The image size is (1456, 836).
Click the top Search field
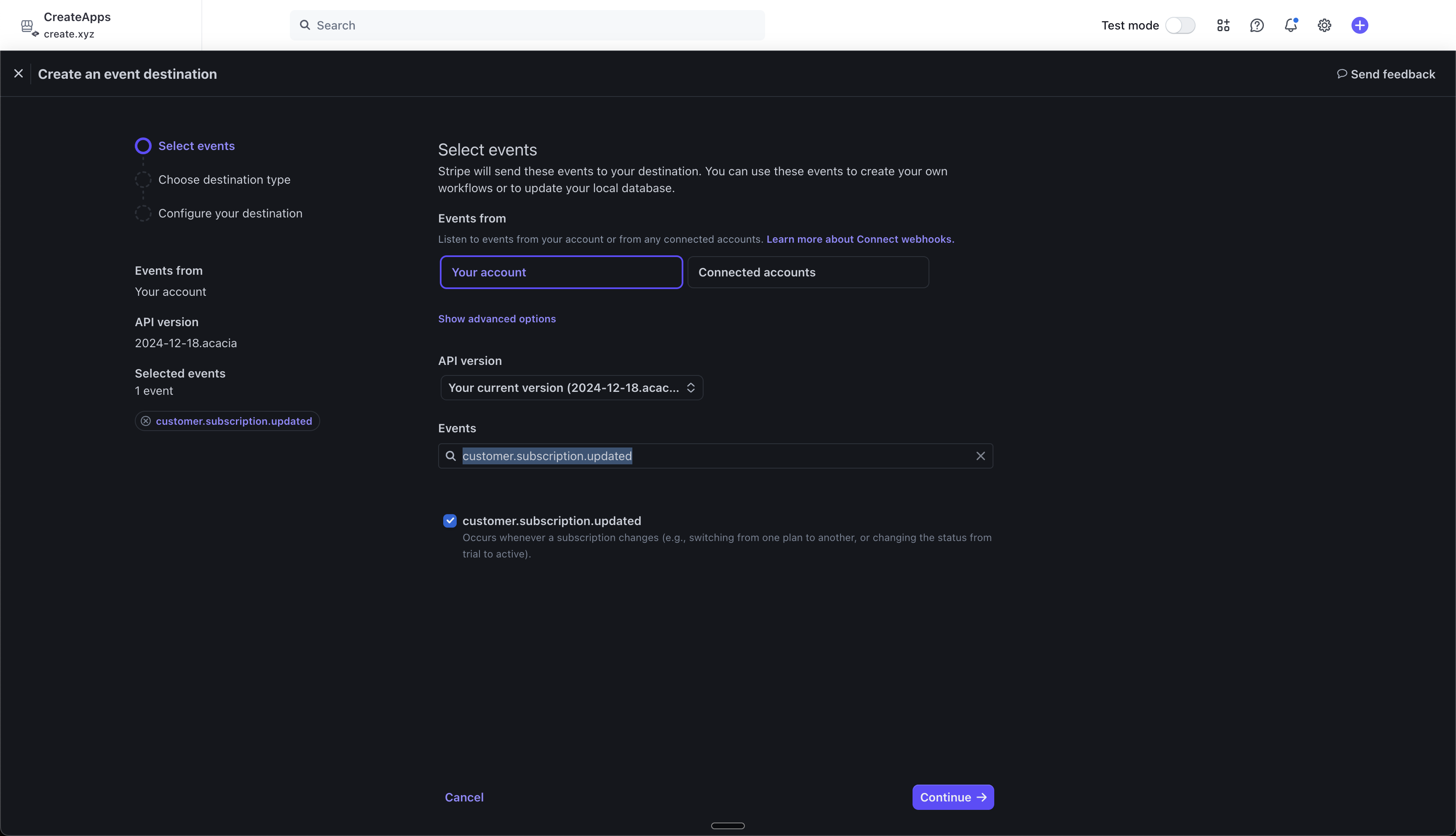pyautogui.click(x=527, y=25)
